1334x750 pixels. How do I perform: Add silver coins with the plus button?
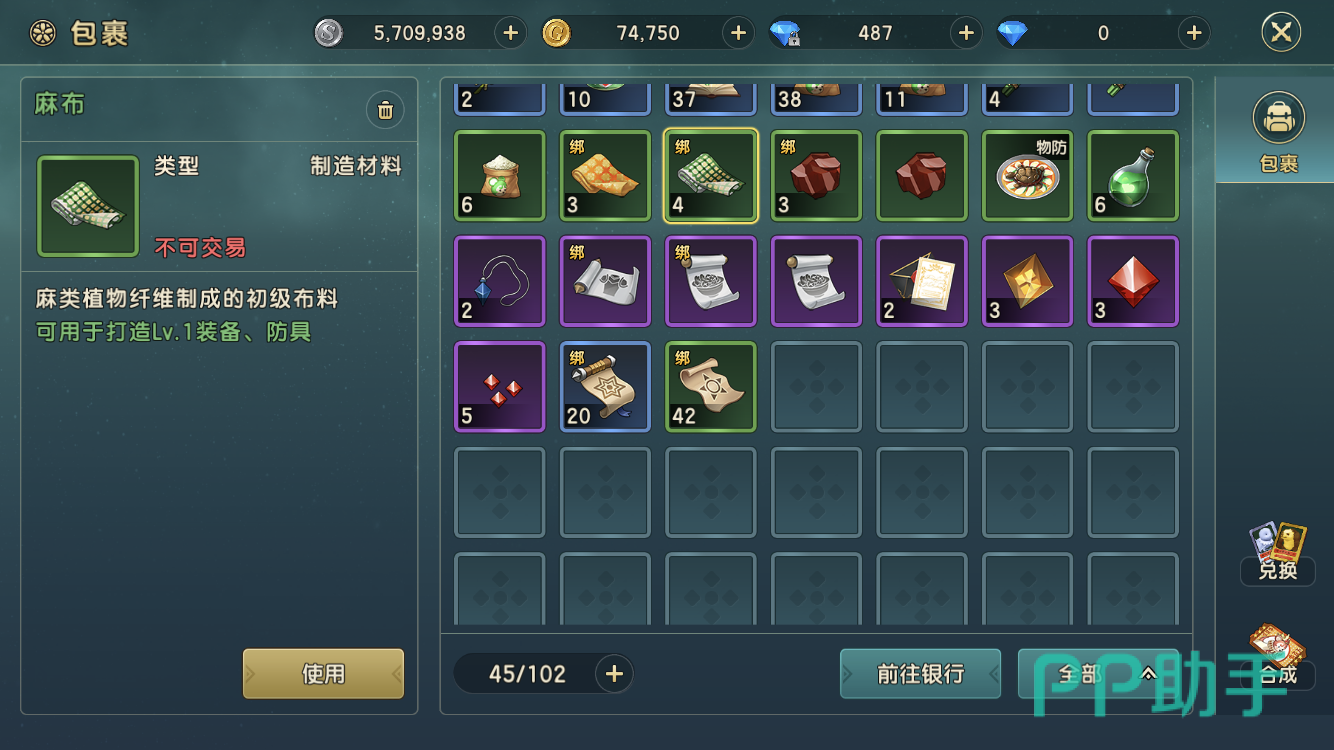(x=510, y=33)
